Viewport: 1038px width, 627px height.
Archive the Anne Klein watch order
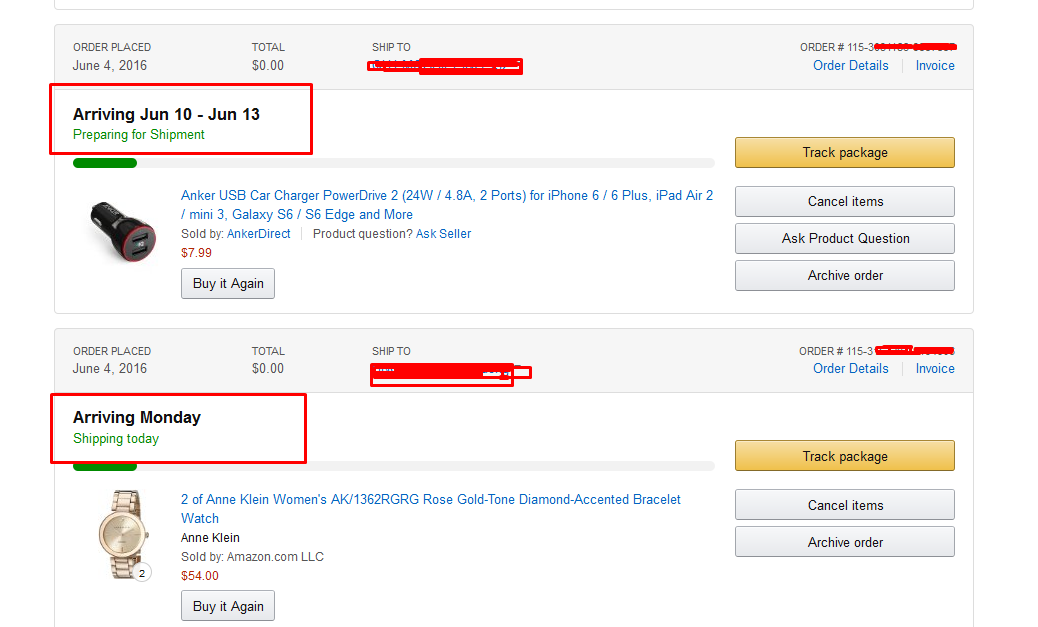point(844,543)
